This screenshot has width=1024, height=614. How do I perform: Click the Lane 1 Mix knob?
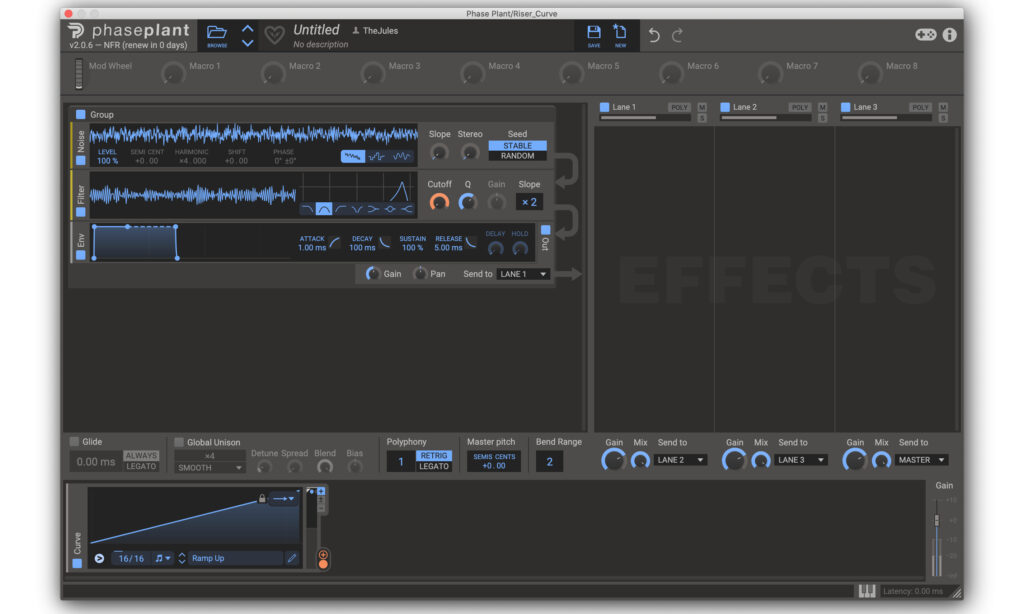640,460
